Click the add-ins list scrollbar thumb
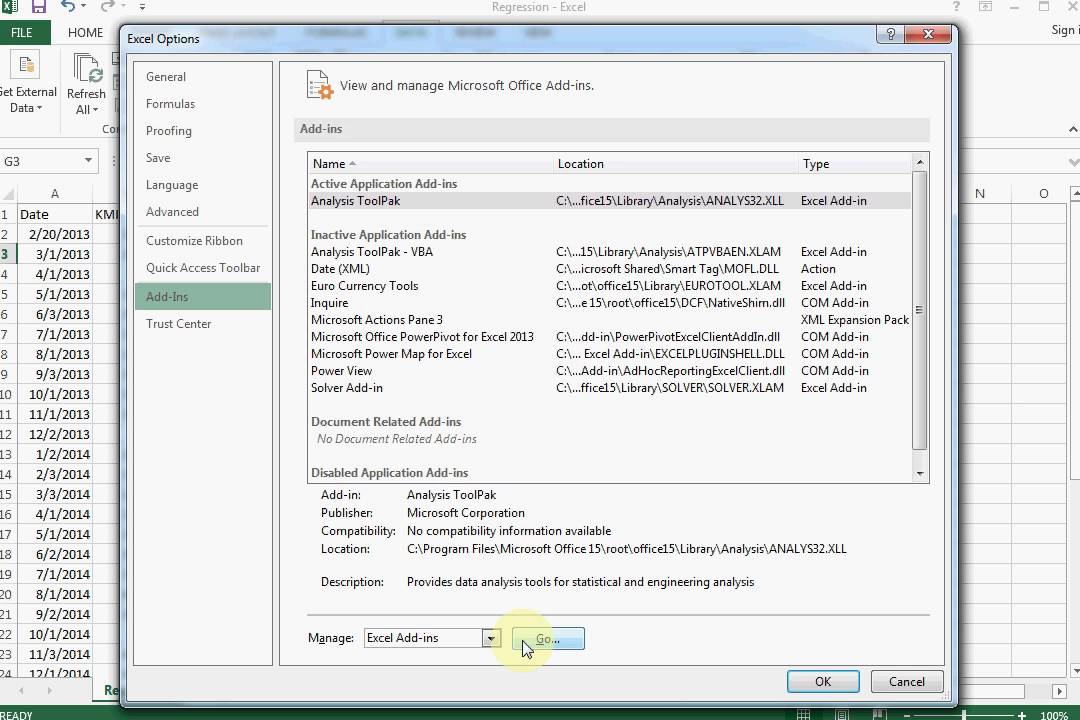Viewport: 1080px width, 720px height. coord(920,310)
